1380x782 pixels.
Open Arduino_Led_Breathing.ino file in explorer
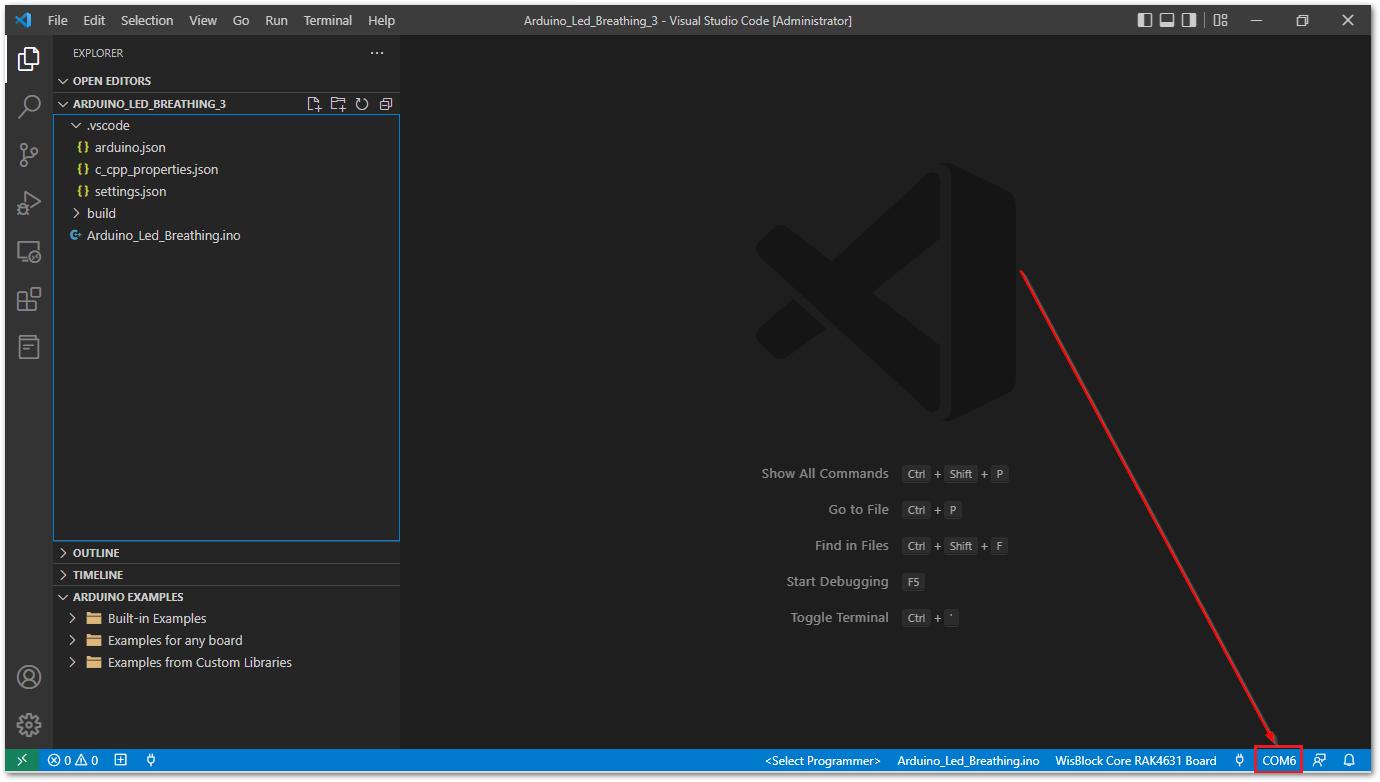[x=226, y=235]
